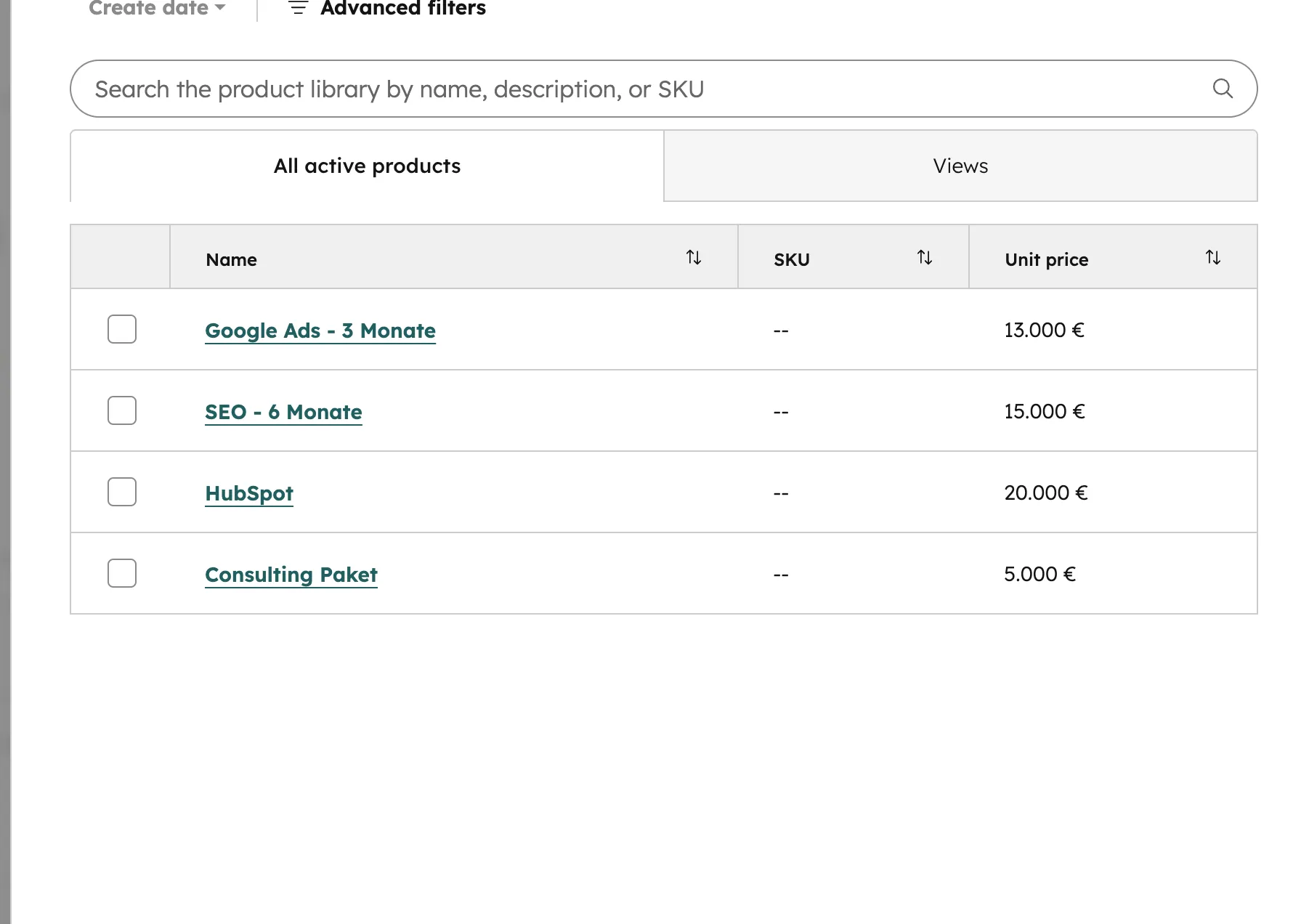Click the product library search field
1309x924 pixels.
[x=581, y=88]
